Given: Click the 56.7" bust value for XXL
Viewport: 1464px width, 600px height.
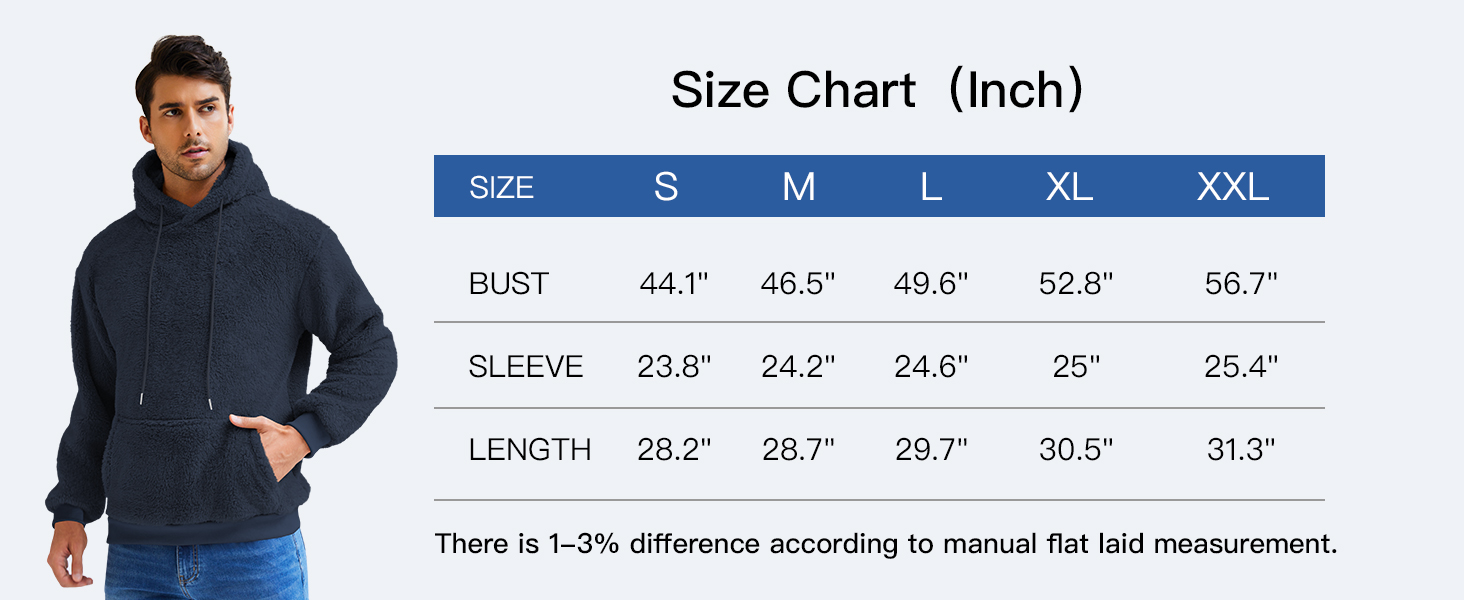Looking at the screenshot, I should [1241, 284].
